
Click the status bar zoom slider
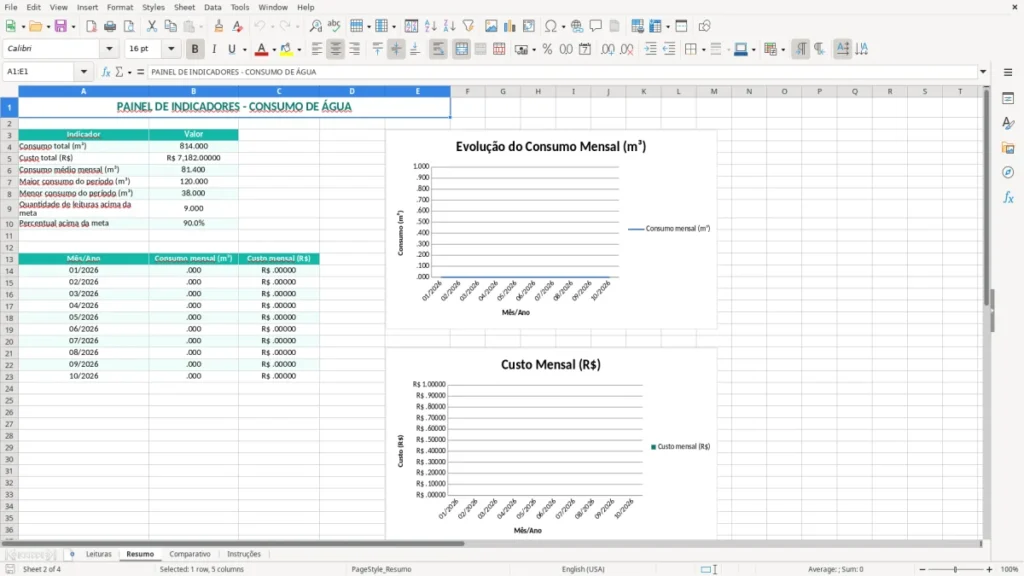(955, 569)
